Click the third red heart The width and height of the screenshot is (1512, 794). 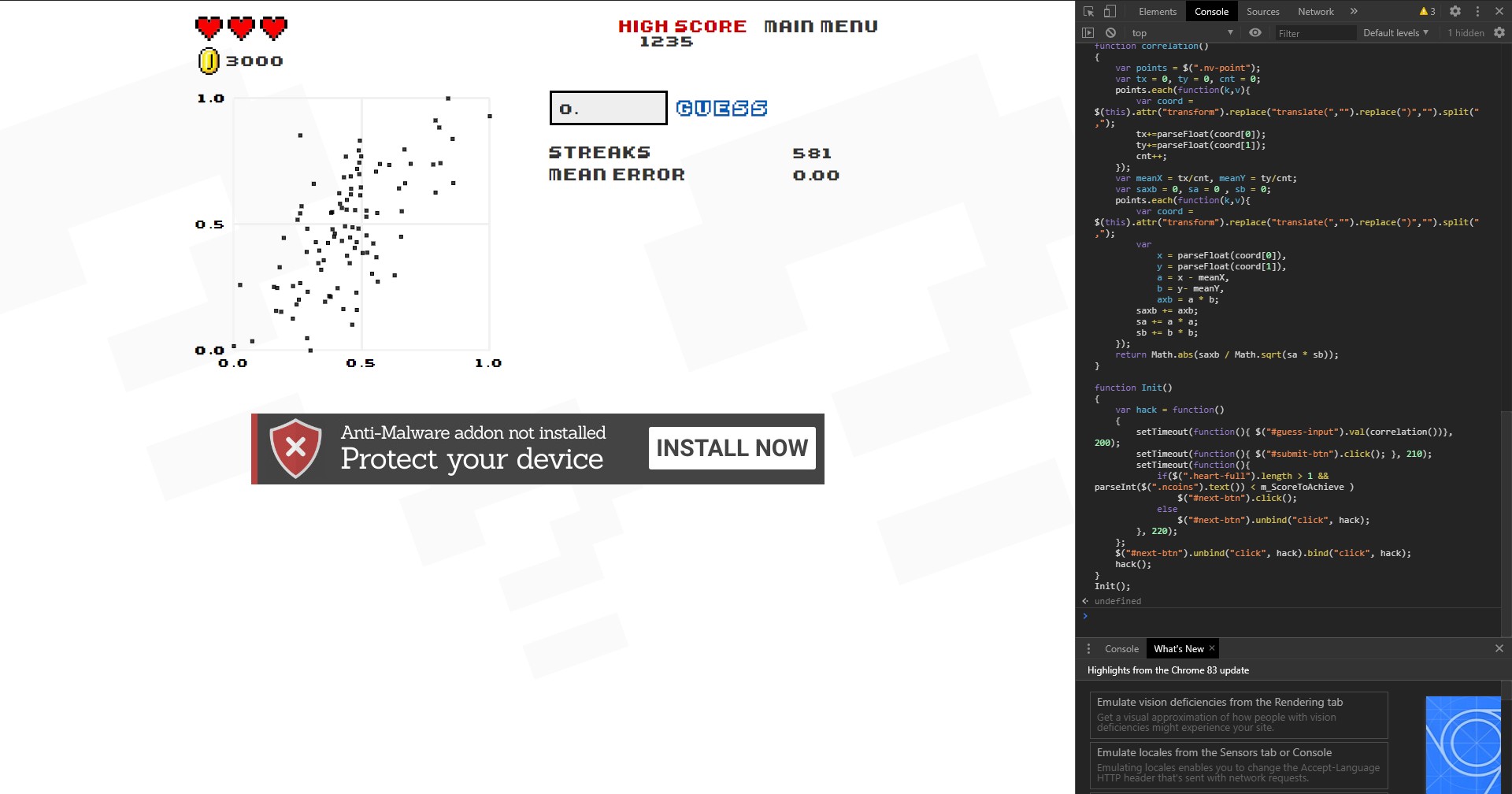(273, 28)
